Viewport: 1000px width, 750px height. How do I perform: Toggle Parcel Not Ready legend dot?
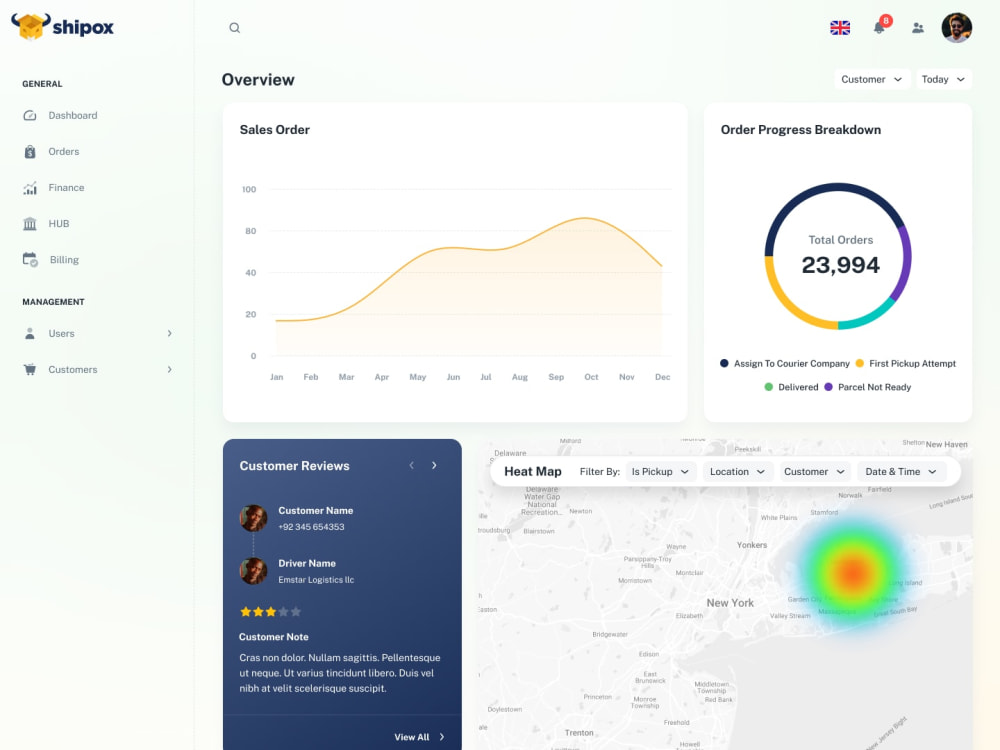click(828, 387)
